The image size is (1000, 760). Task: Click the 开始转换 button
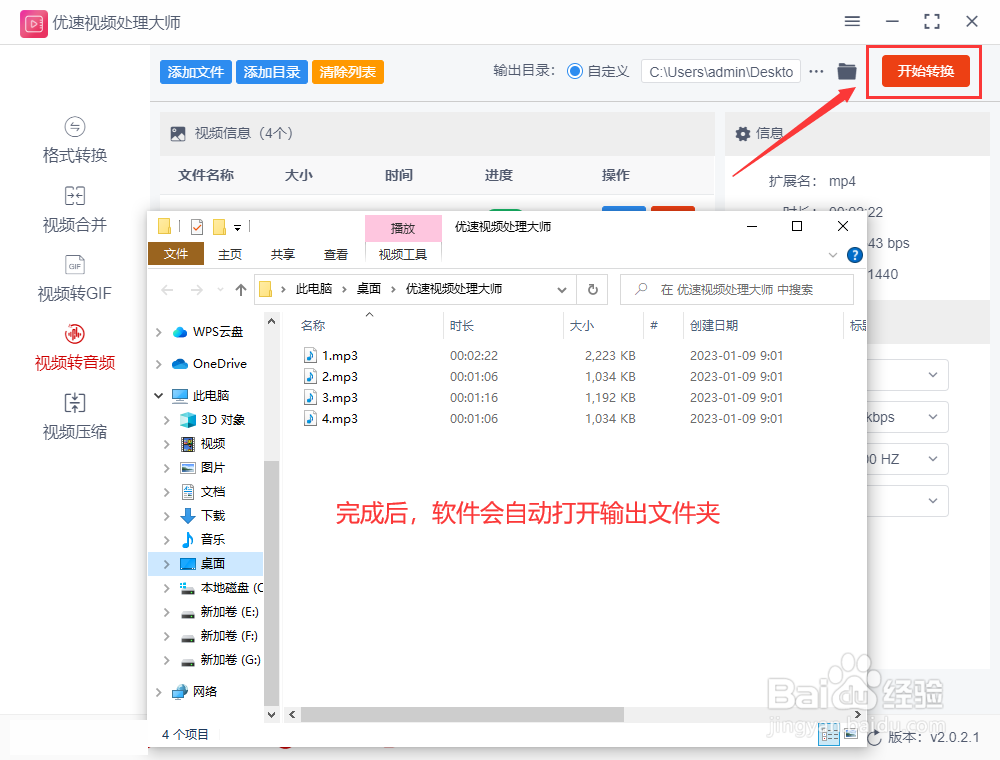coord(925,71)
